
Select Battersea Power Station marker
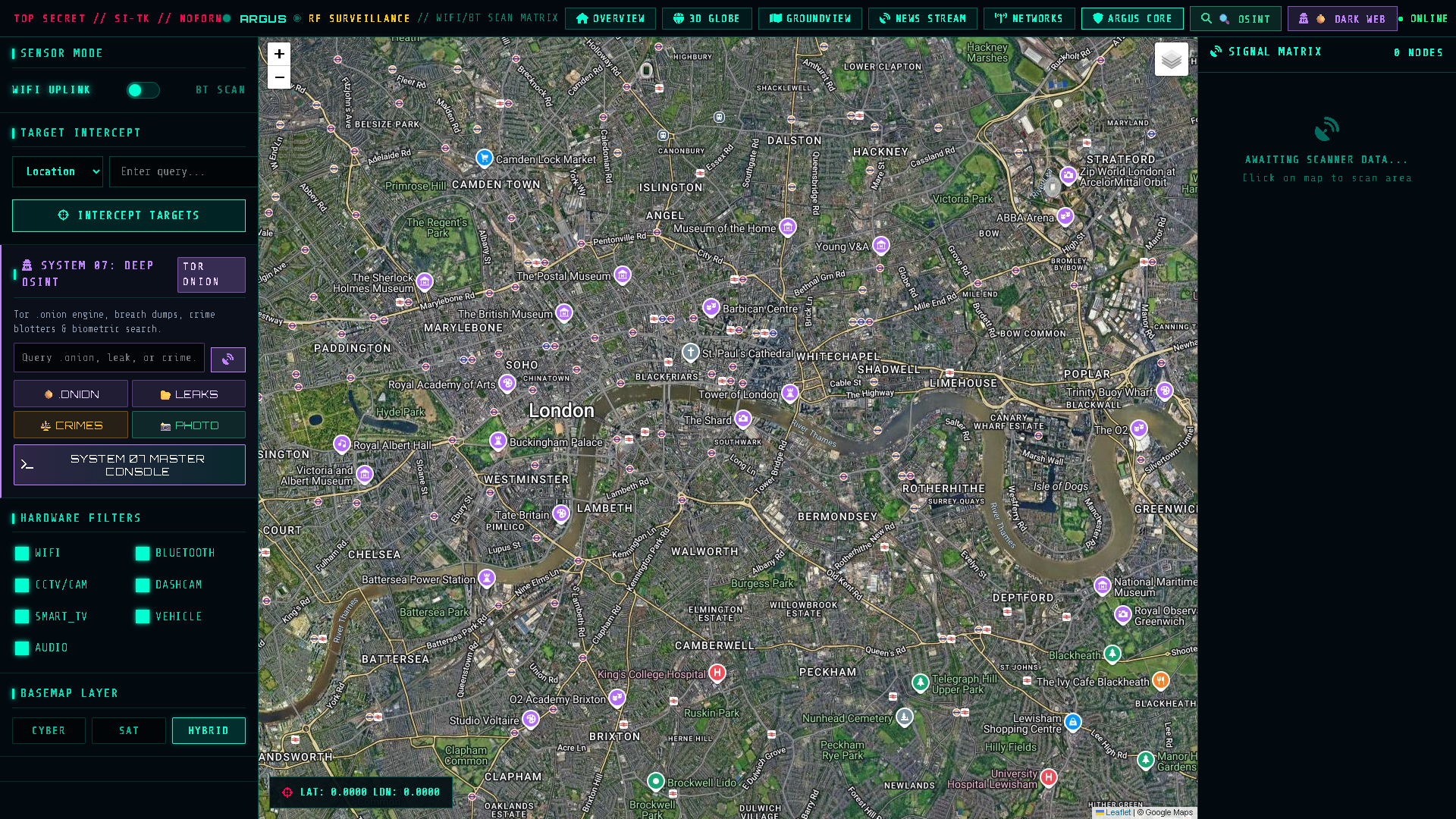point(486,579)
